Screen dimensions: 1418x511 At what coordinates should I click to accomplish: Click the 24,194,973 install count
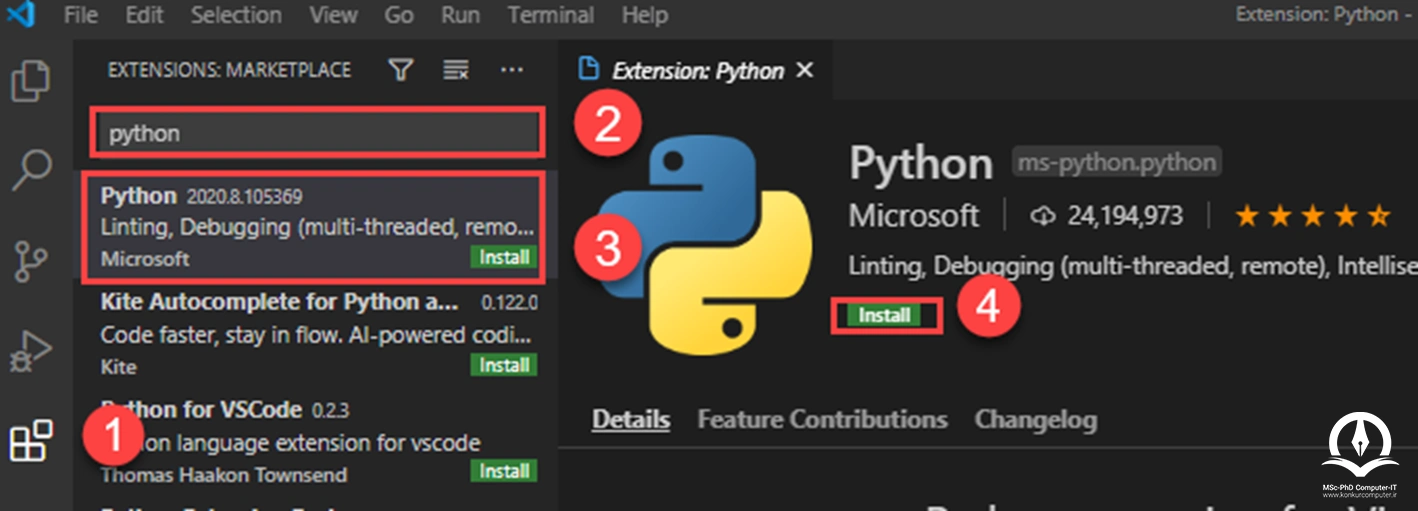click(1124, 216)
